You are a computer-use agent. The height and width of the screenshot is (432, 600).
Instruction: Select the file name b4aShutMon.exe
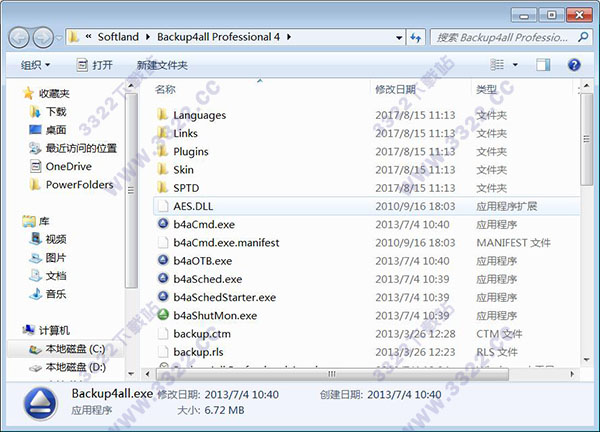pyautogui.click(x=215, y=315)
